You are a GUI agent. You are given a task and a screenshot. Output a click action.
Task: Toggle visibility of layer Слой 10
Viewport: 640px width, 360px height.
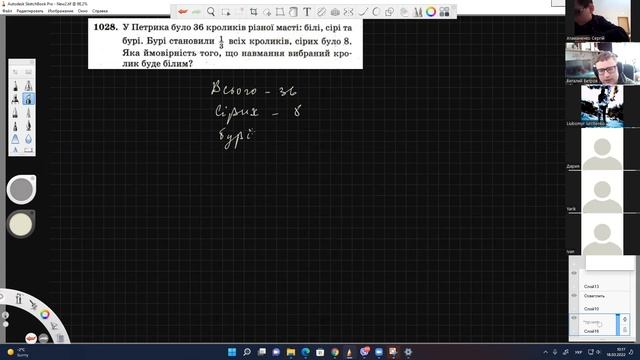[574, 295]
